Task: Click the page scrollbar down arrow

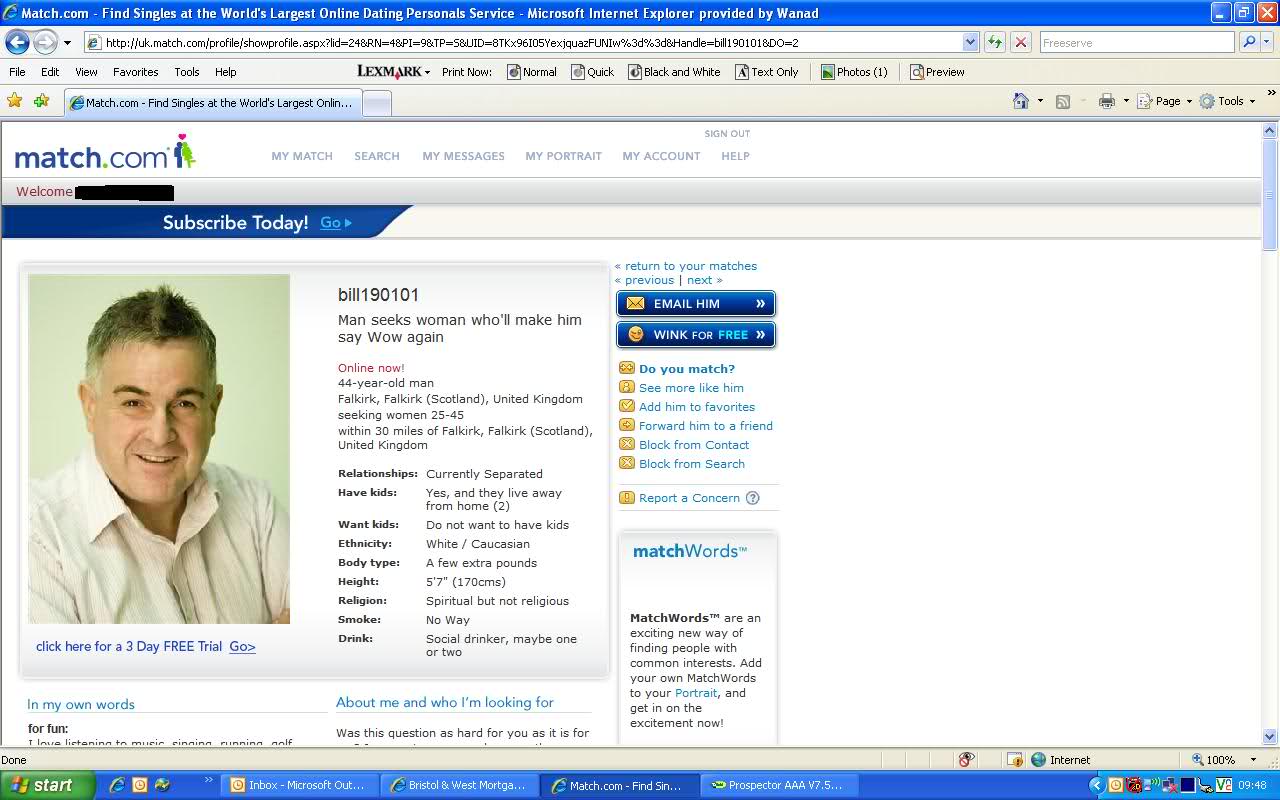Action: pos(1270,737)
